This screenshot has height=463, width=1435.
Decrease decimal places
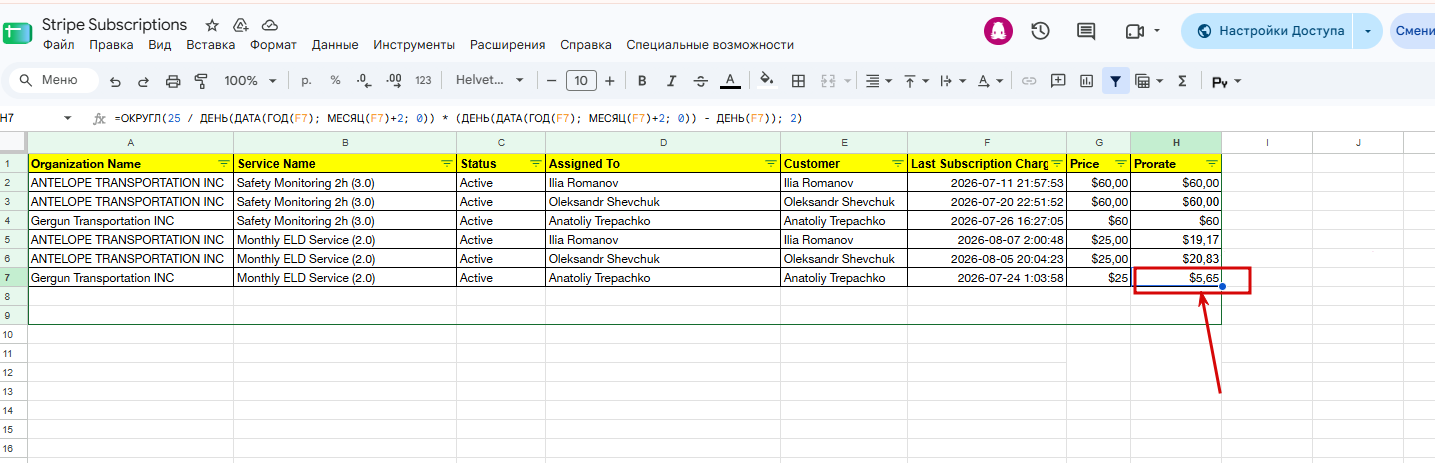tap(364, 81)
